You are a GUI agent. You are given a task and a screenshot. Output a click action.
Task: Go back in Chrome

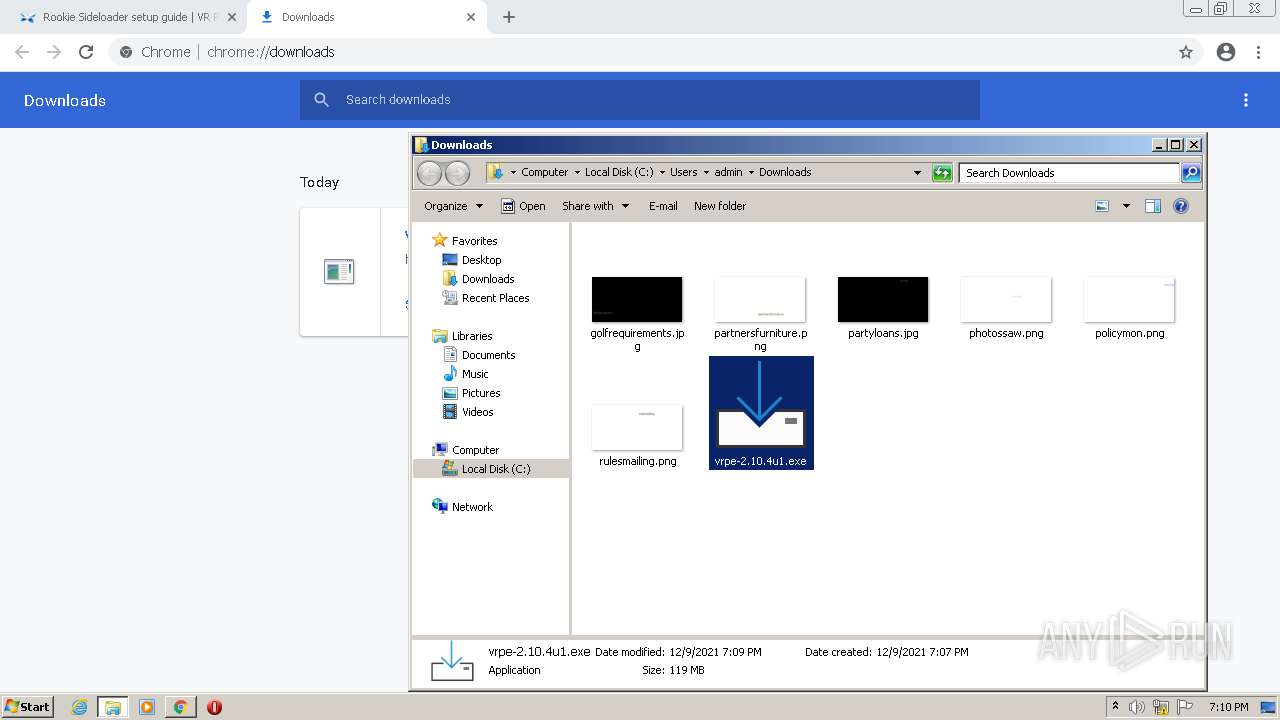coord(22,52)
